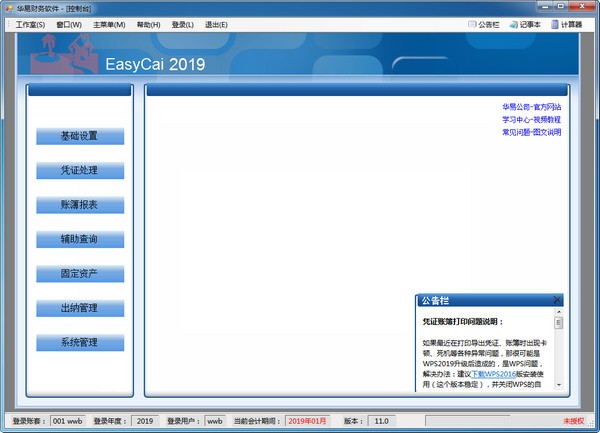Open the 登录(L) menu
Screen dimensions: 600x433
click(183, 25)
